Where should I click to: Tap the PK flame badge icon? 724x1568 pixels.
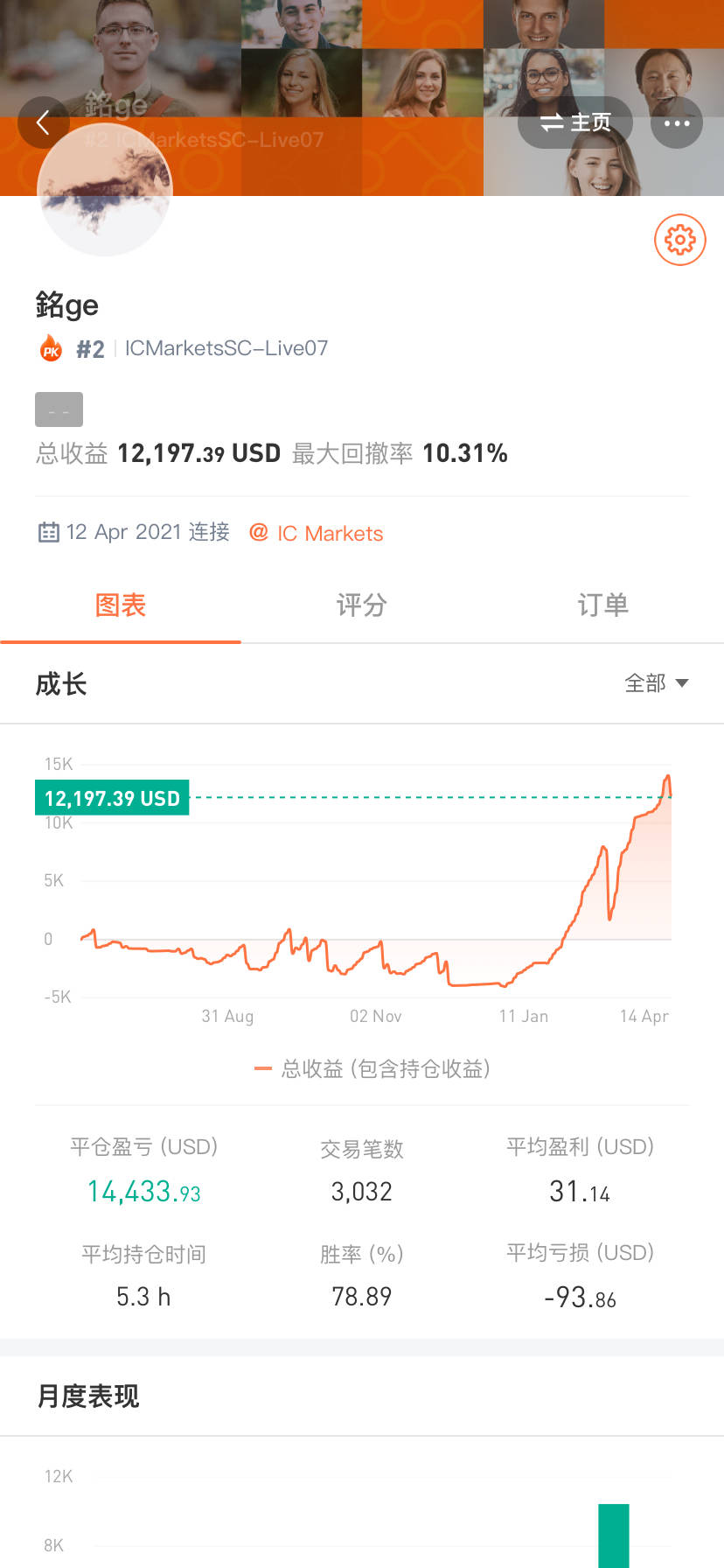[51, 349]
